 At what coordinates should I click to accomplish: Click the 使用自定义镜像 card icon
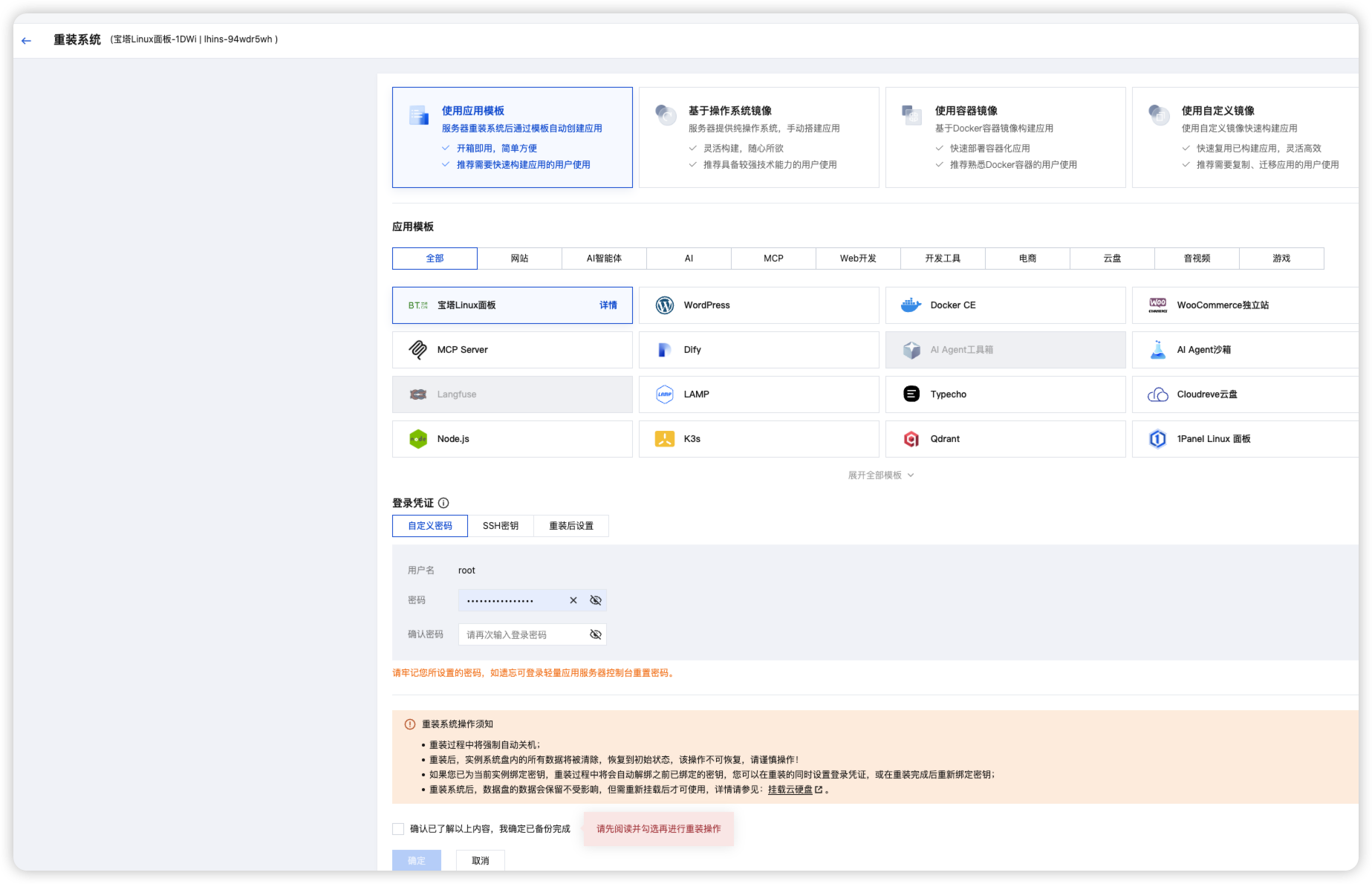click(x=1159, y=114)
